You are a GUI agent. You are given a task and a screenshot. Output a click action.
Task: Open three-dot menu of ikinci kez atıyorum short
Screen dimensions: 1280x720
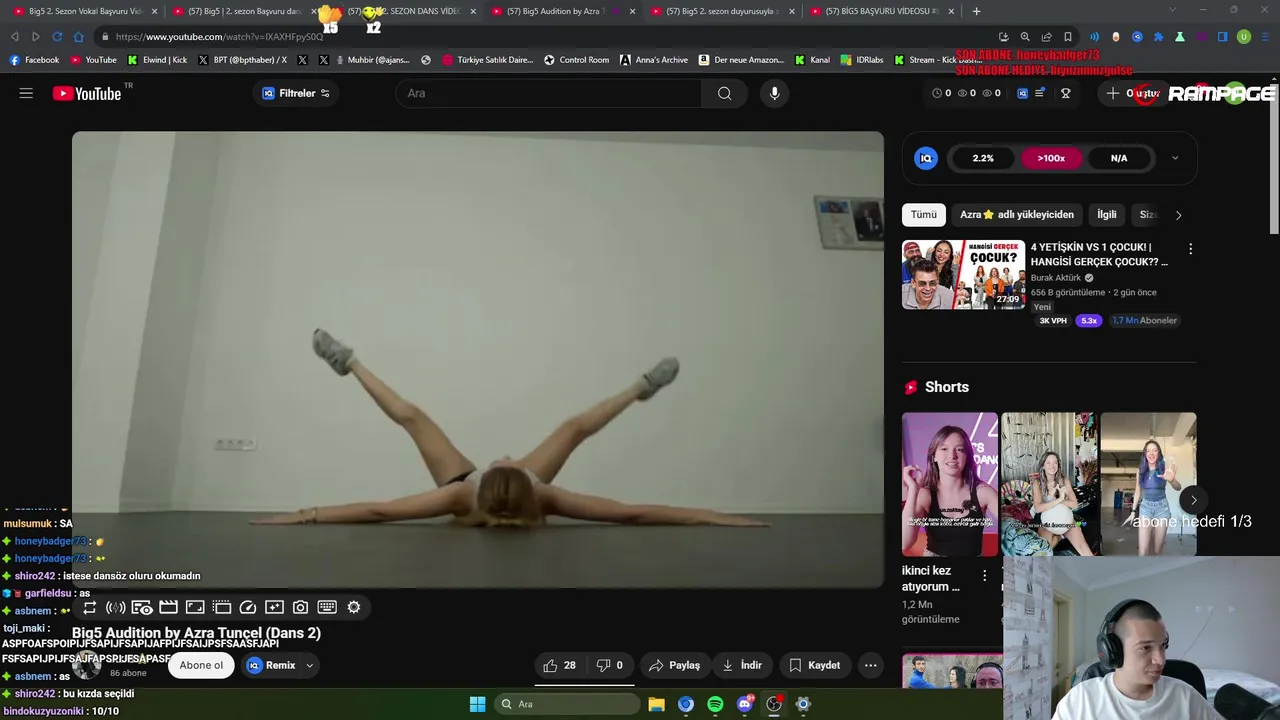pos(984,575)
